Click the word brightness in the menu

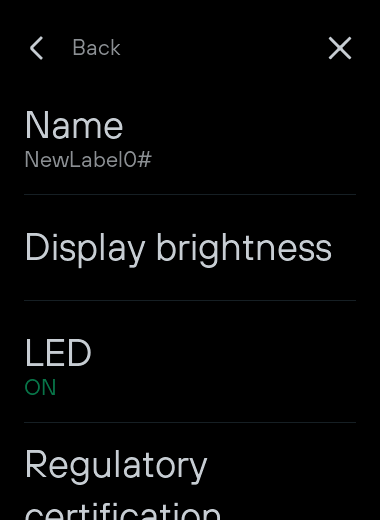click(244, 249)
